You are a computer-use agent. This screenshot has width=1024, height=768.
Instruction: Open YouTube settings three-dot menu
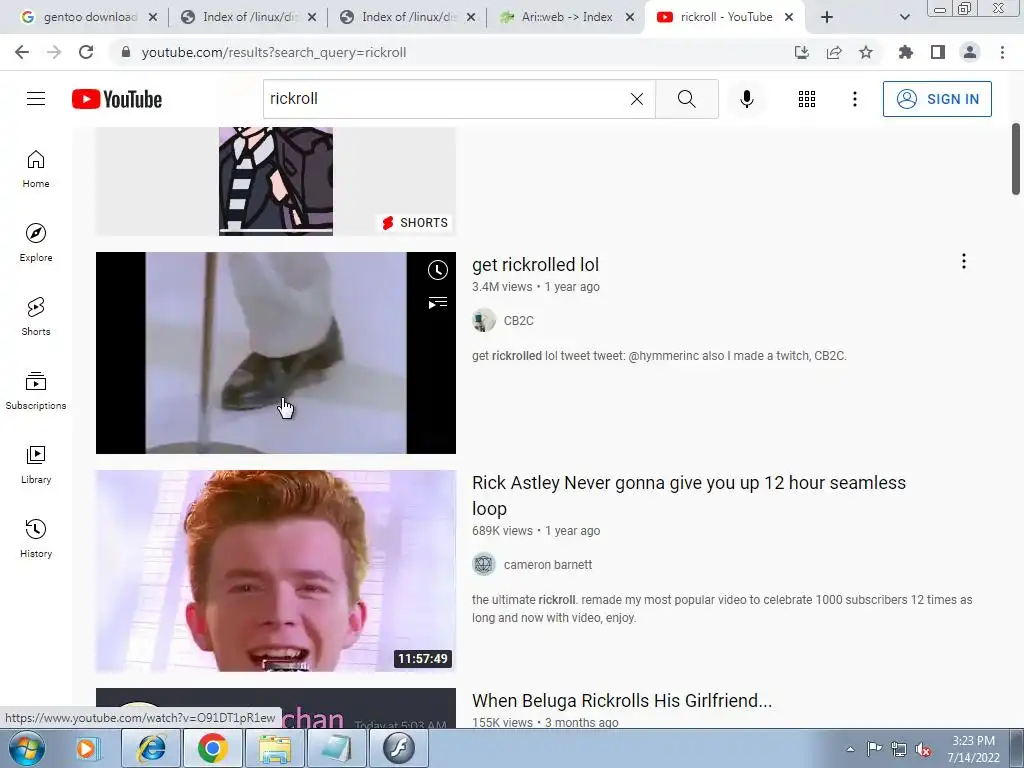(854, 99)
